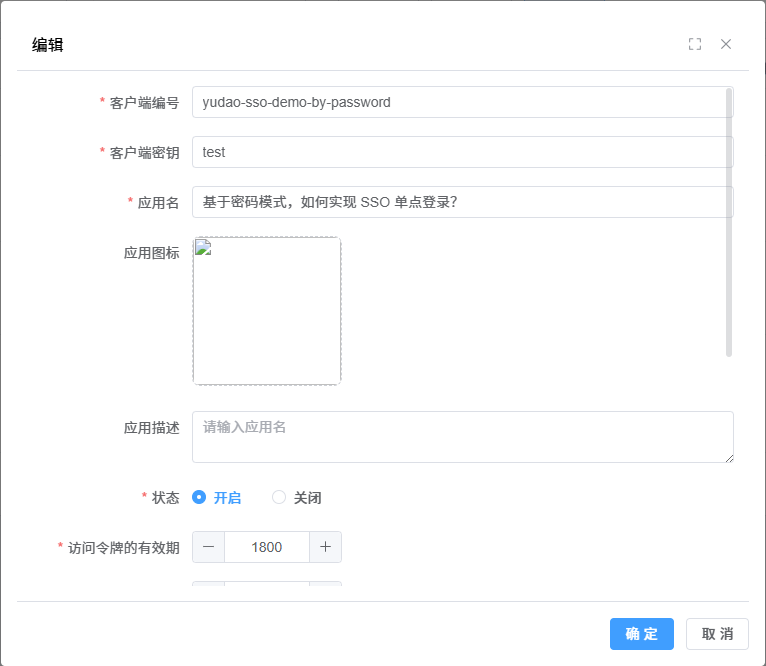The image size is (766, 666).
Task: Expand the edit dialog to fullscreen
Action: [695, 44]
